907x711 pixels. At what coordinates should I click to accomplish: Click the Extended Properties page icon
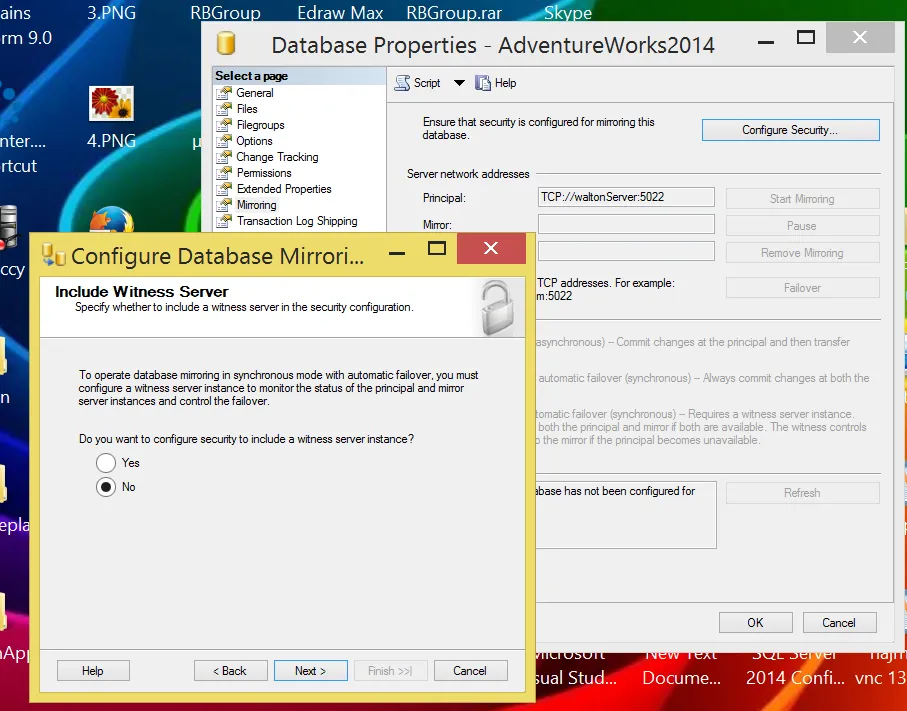[x=224, y=189]
